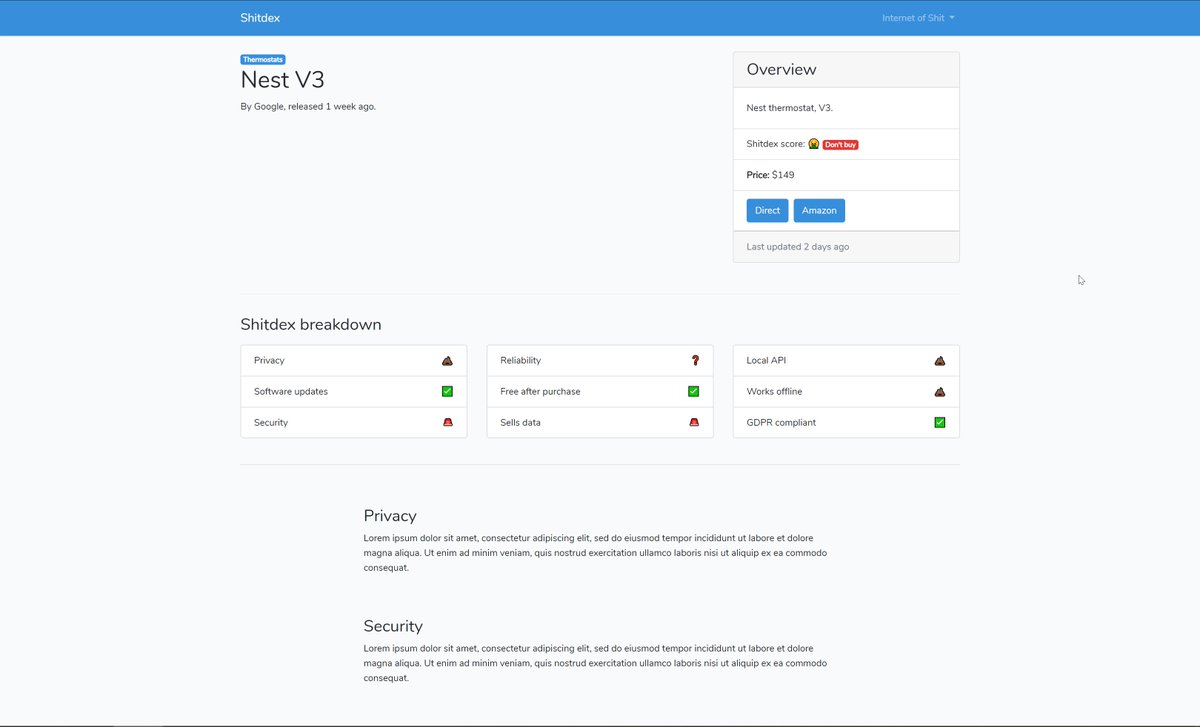
Task: Click 'By Google, released 1 week ago' text
Action: 308,106
